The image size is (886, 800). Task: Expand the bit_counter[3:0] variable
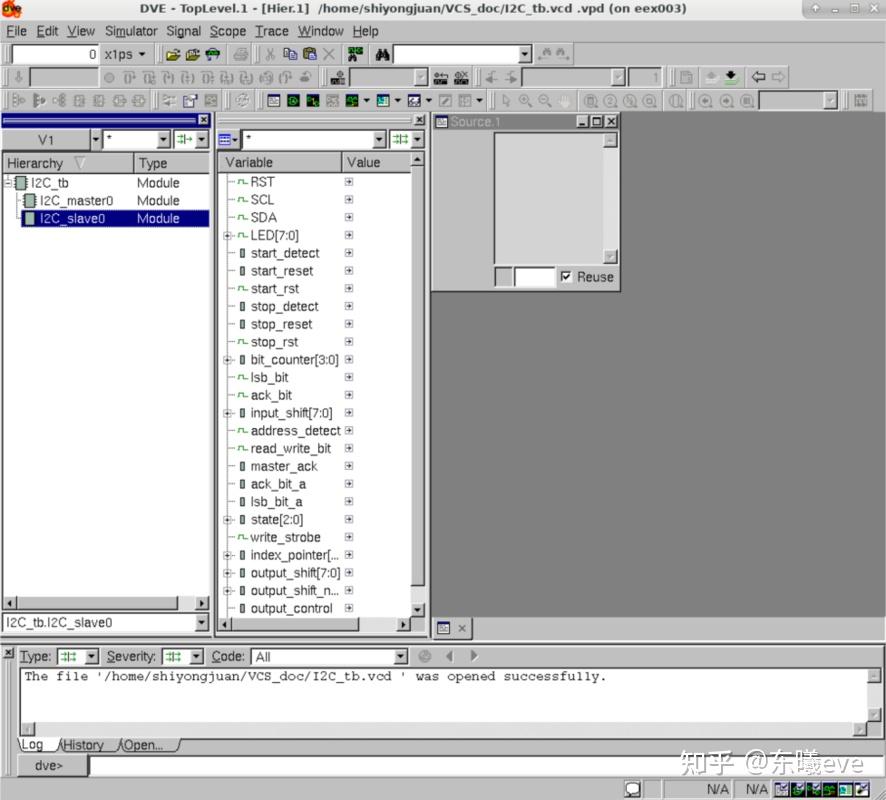(x=227, y=360)
